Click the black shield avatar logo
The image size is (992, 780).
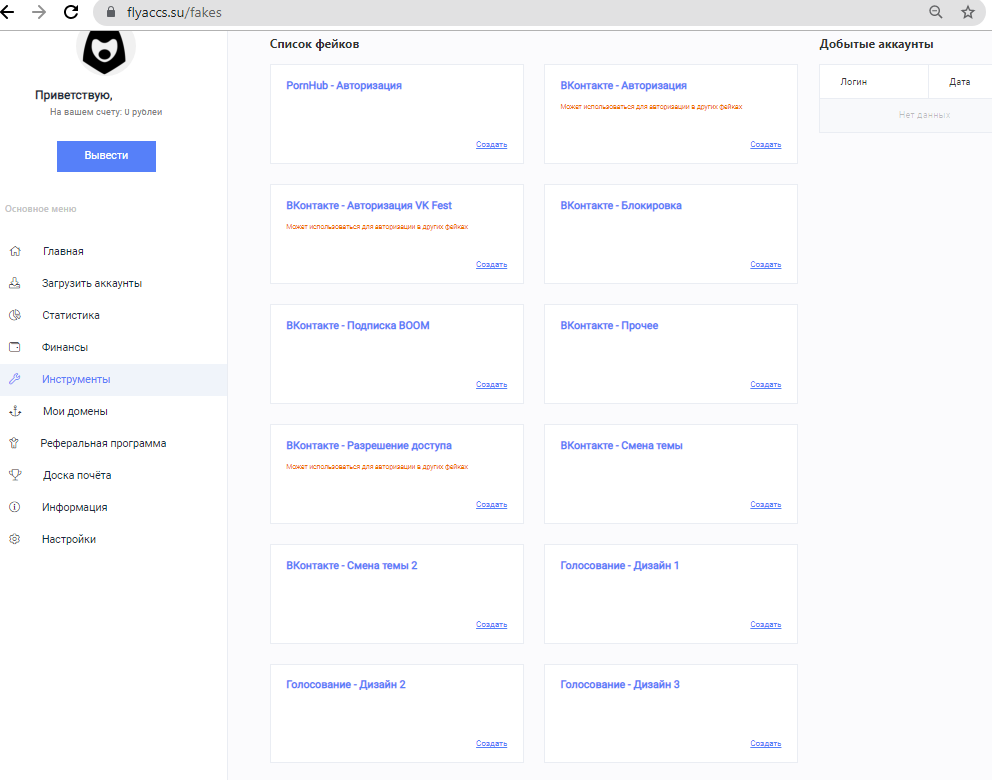point(105,52)
